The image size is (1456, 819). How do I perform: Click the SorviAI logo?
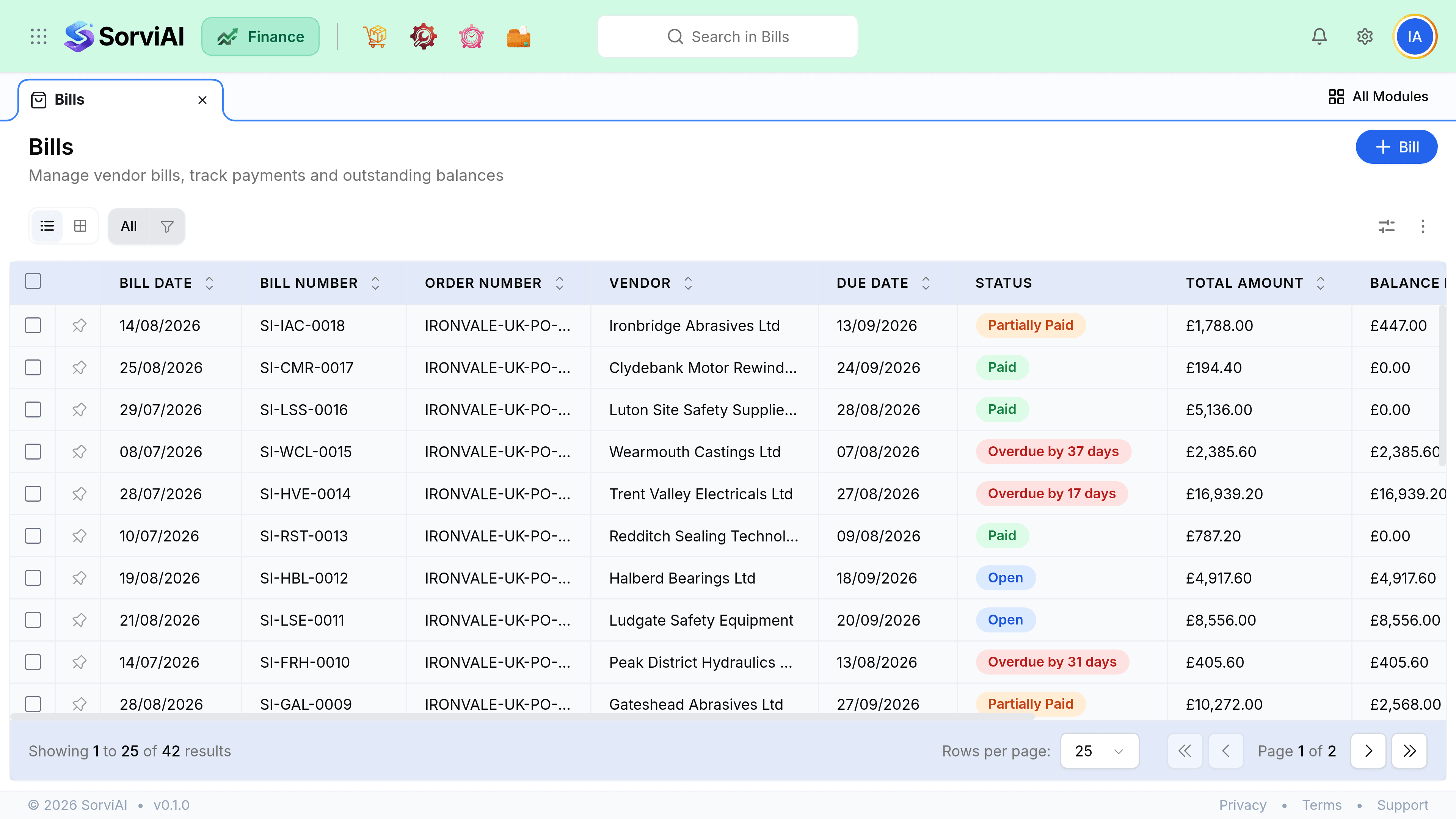coord(124,37)
